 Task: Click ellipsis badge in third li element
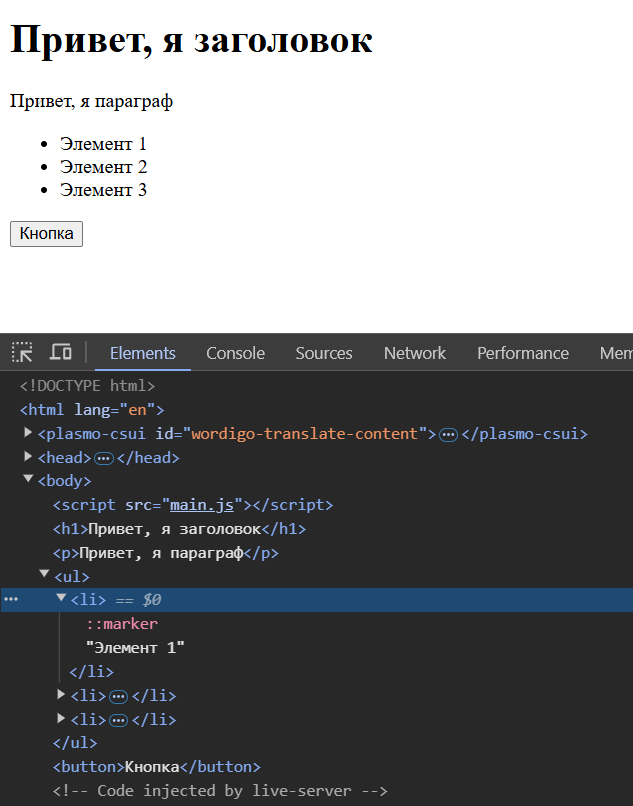[119, 720]
